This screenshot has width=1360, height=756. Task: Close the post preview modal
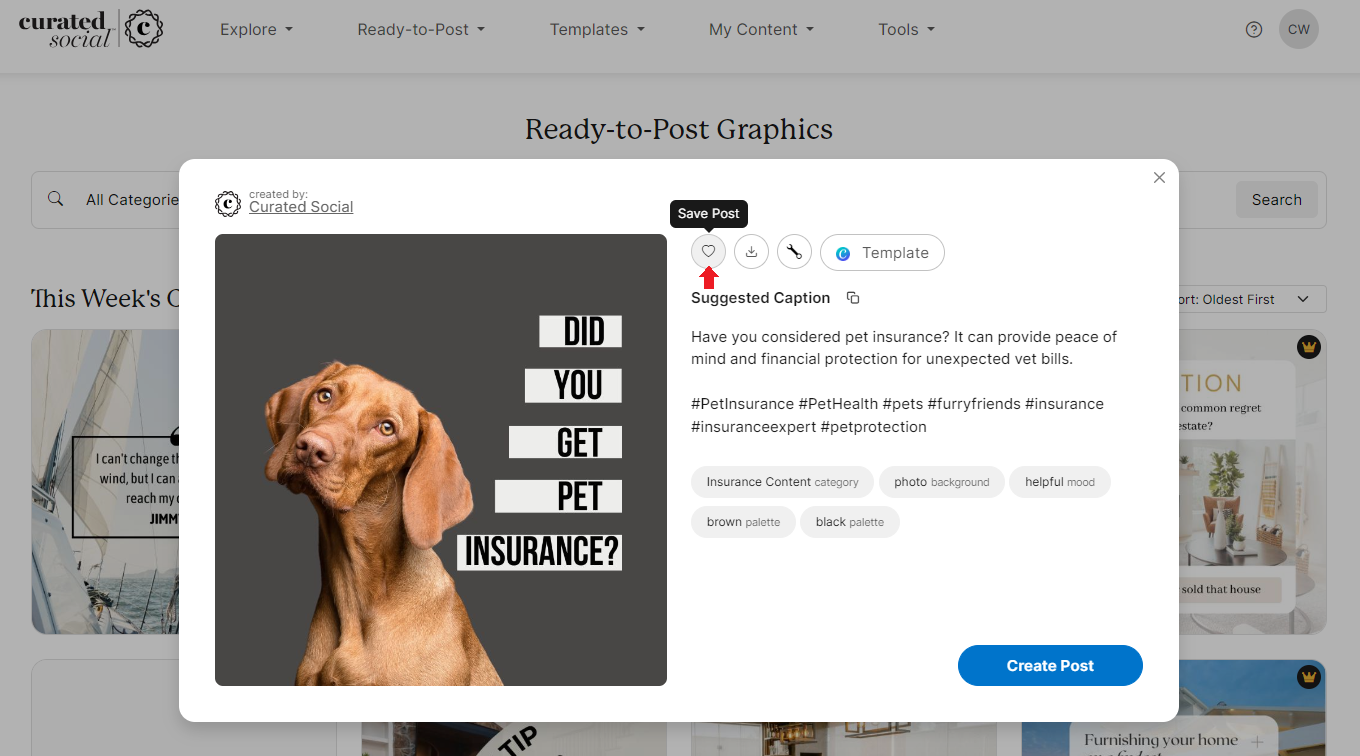[x=1159, y=177]
